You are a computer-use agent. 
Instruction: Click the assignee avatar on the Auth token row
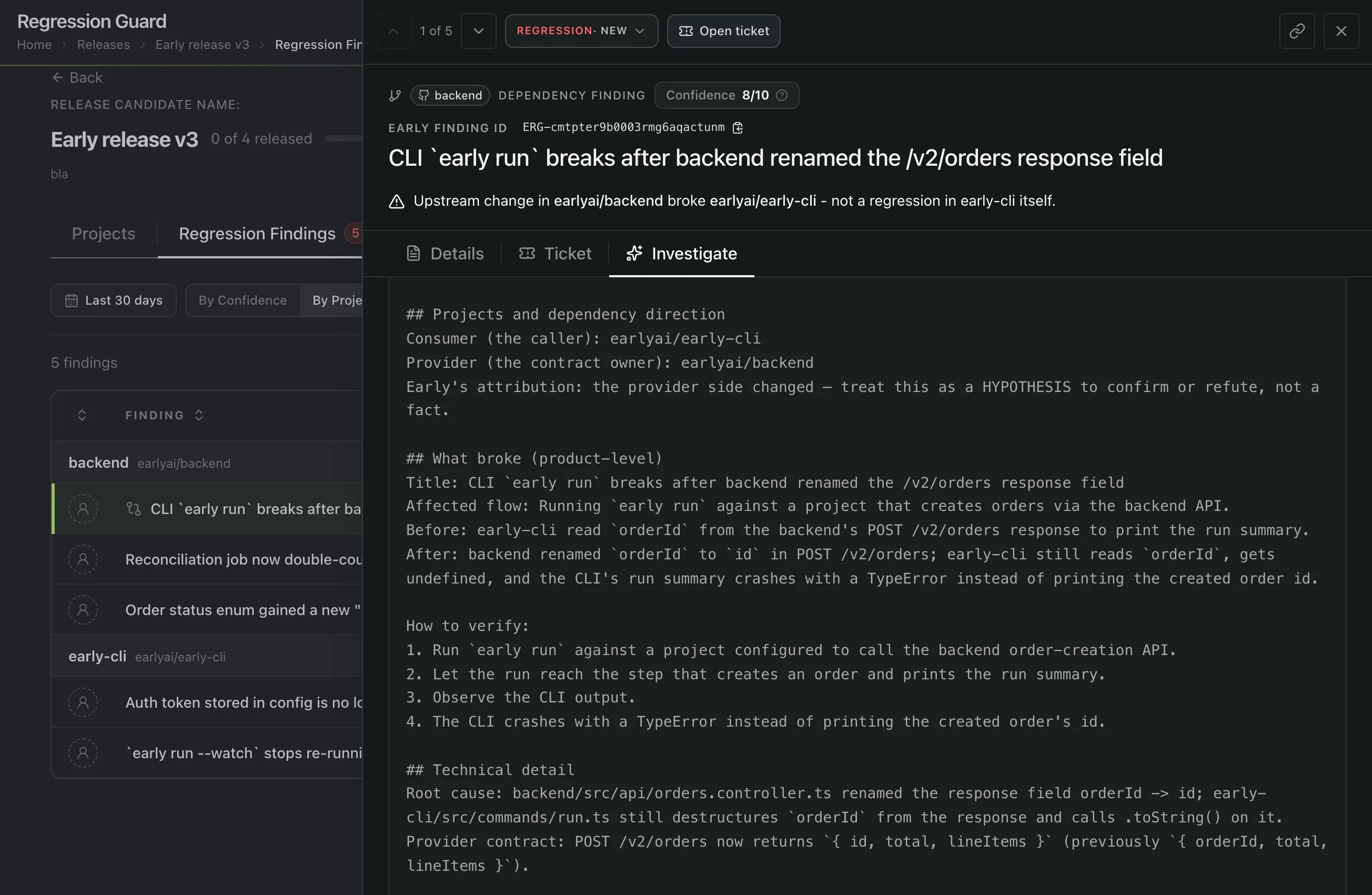(x=83, y=702)
